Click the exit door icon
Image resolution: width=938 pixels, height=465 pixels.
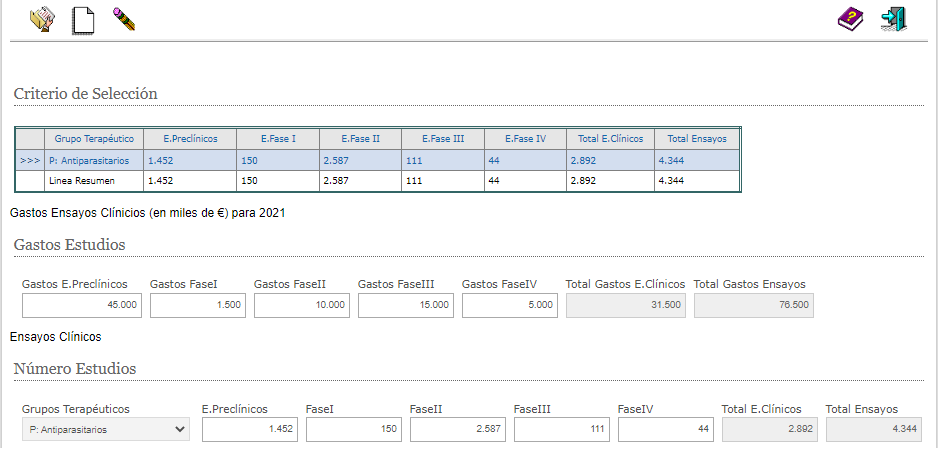click(893, 19)
